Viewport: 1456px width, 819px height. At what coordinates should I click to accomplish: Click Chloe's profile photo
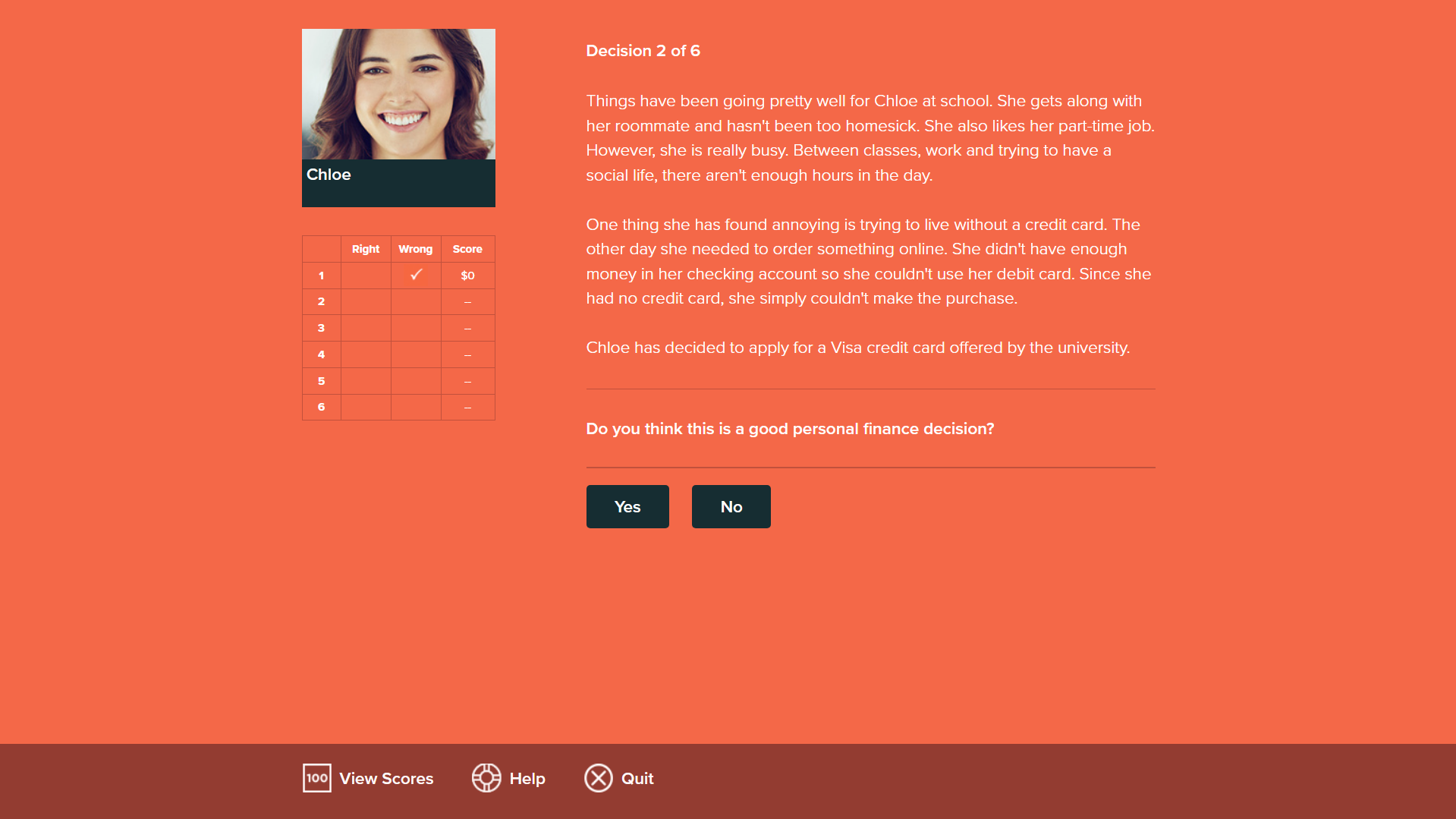tap(398, 94)
